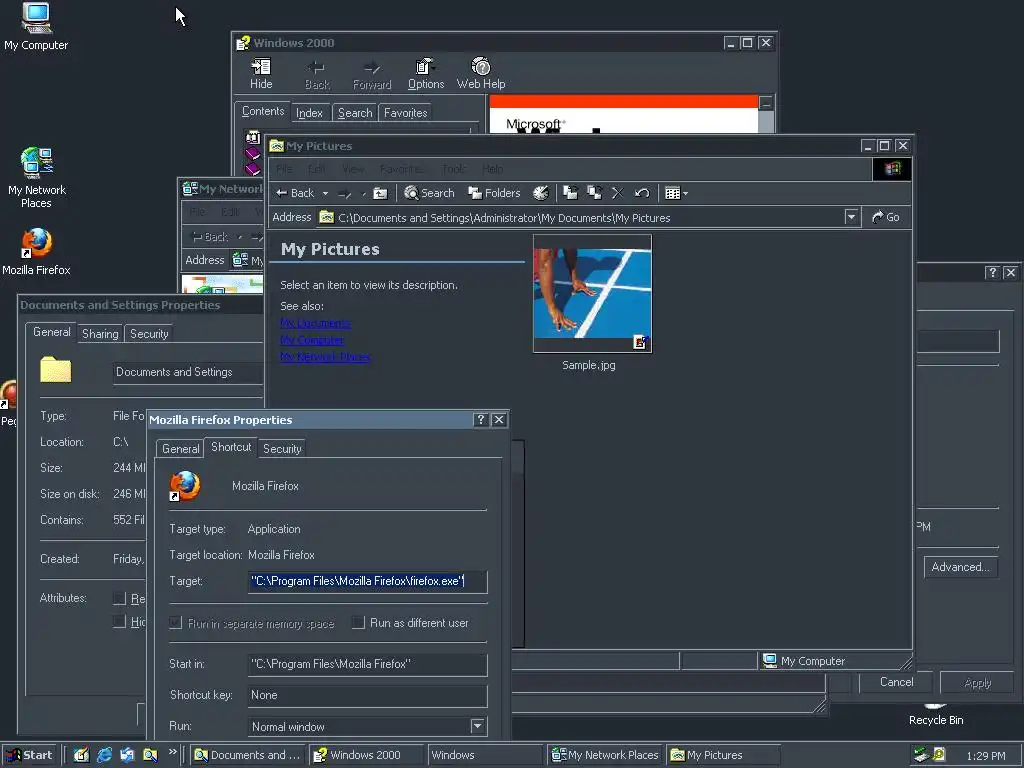Screen dimensions: 1024x768
Task: Click My Network Places link in My Pictures
Action: pyautogui.click(x=325, y=357)
